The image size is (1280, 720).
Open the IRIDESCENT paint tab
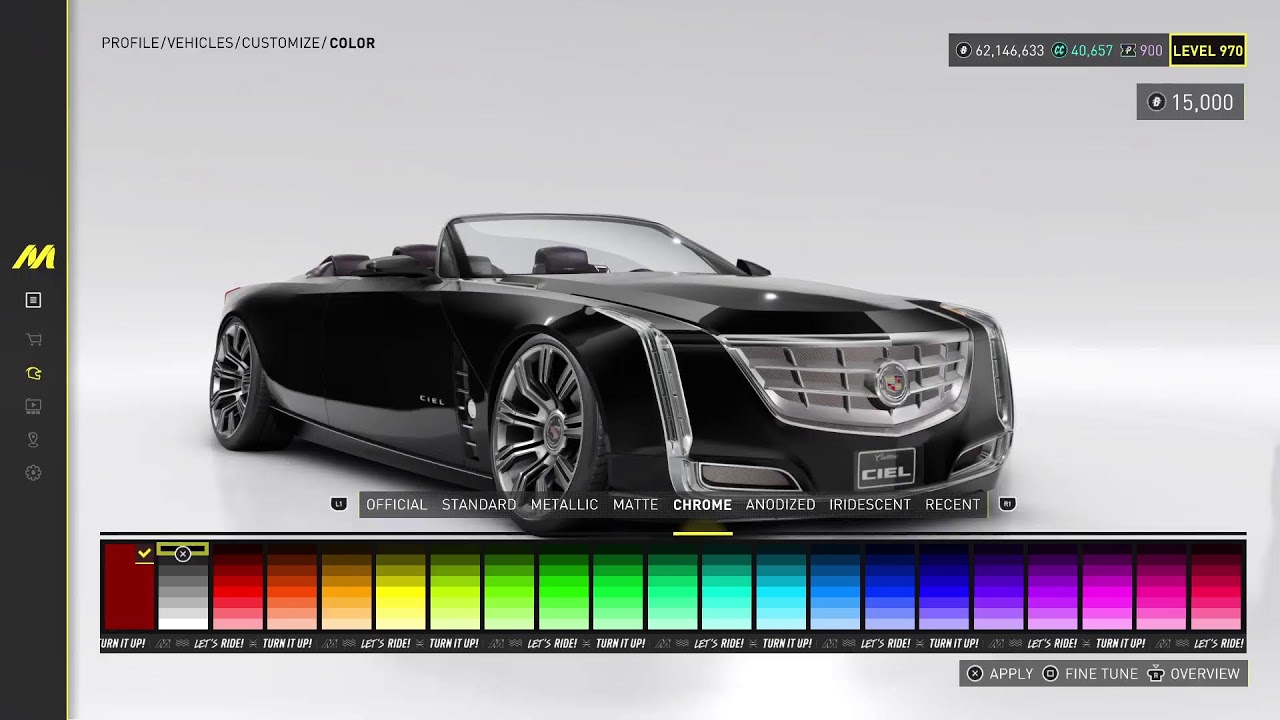point(870,504)
